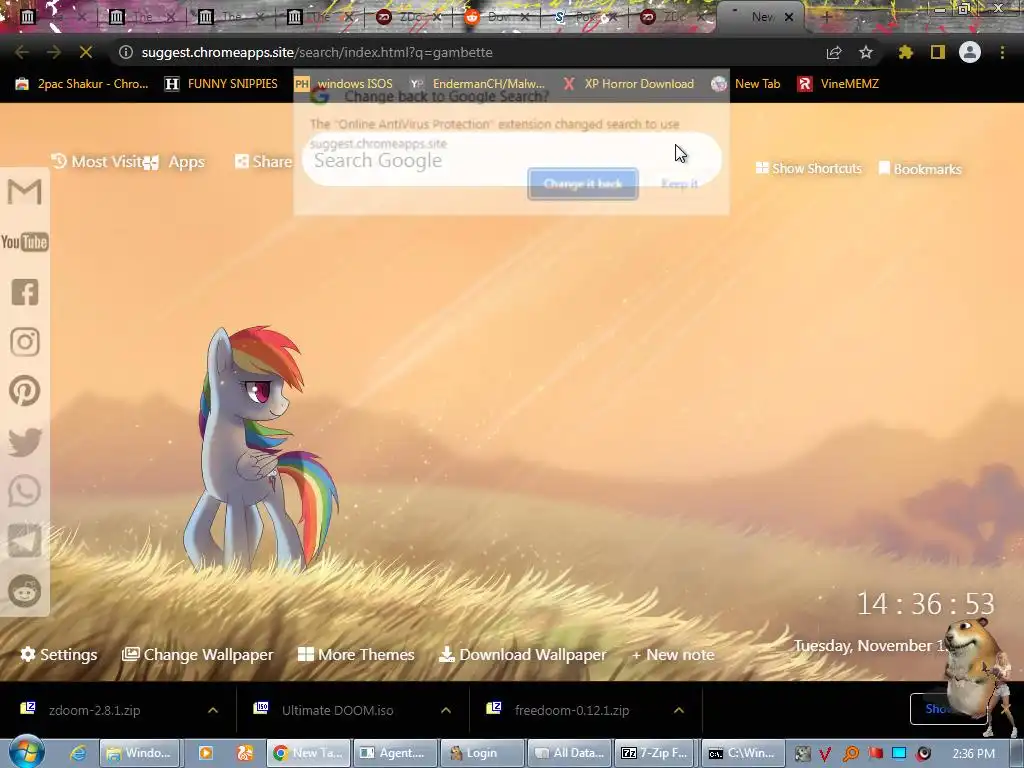
Task: Switch to the Agent taskbar window
Action: point(395,753)
